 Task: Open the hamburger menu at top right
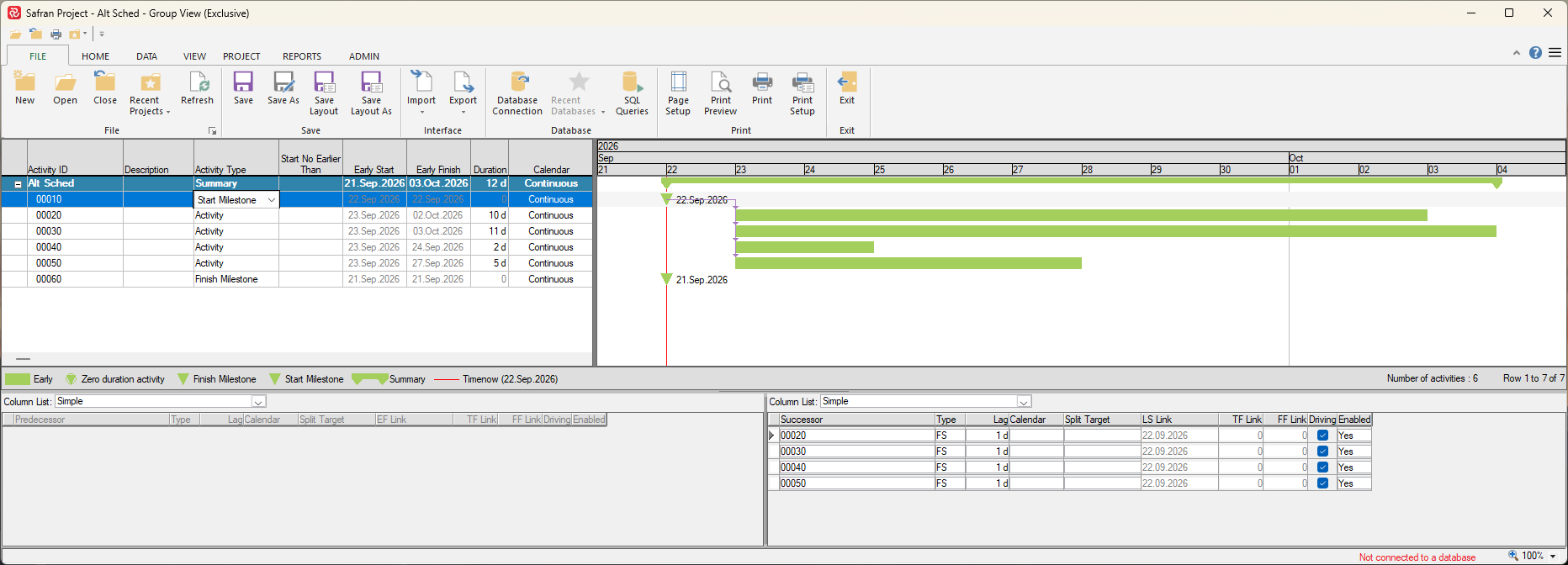point(1555,52)
